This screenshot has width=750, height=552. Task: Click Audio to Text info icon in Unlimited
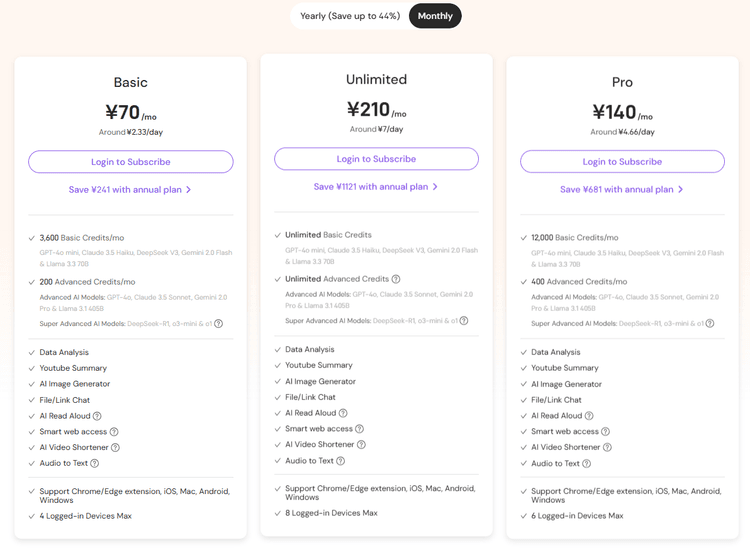click(x=341, y=461)
